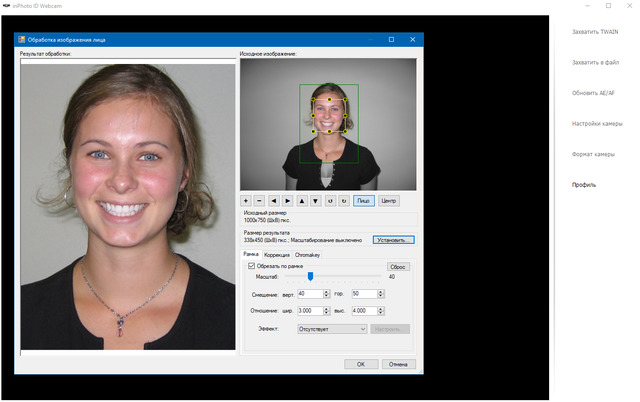Click the zoom out minus button
This screenshot has width=640, height=402.
[x=260, y=200]
